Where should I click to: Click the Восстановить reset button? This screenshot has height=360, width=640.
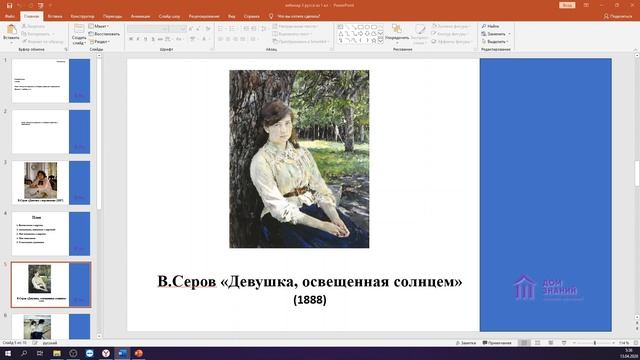pos(104,34)
